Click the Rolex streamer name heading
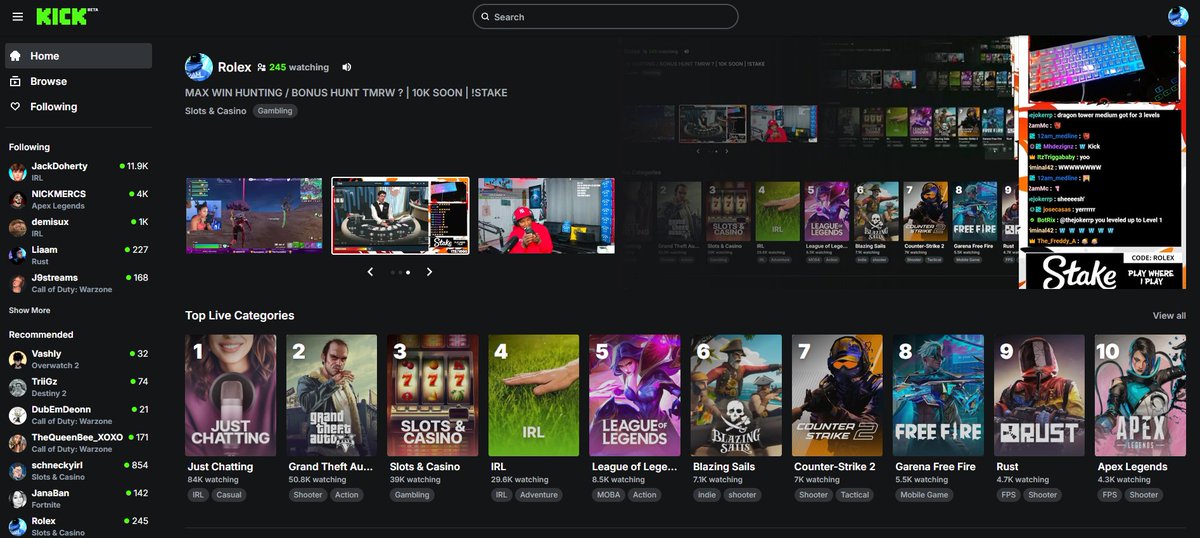 pos(234,67)
